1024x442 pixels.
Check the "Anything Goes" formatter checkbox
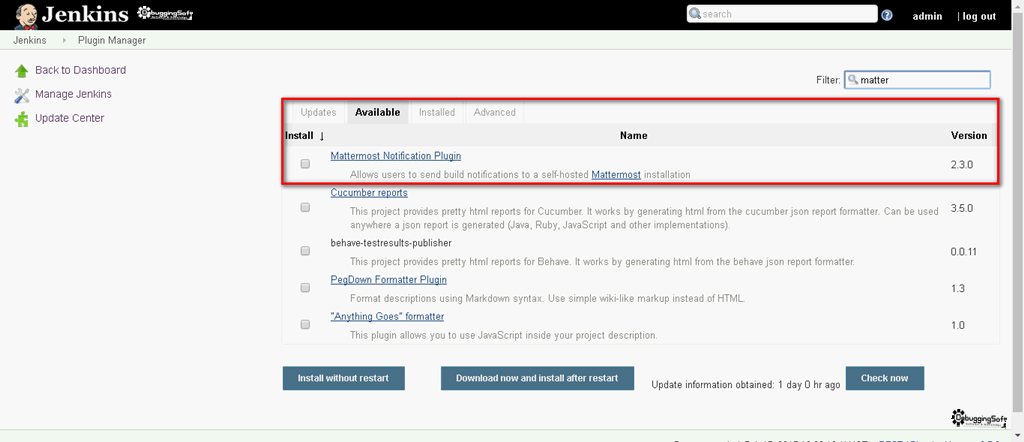click(305, 324)
